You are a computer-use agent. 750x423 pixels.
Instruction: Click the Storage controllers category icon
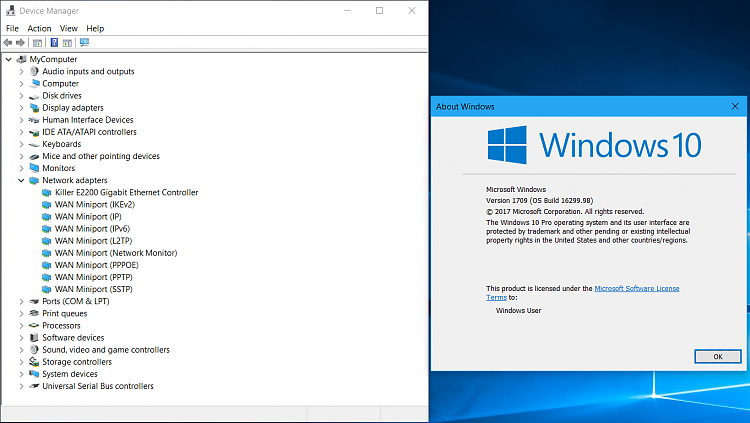[x=34, y=362]
